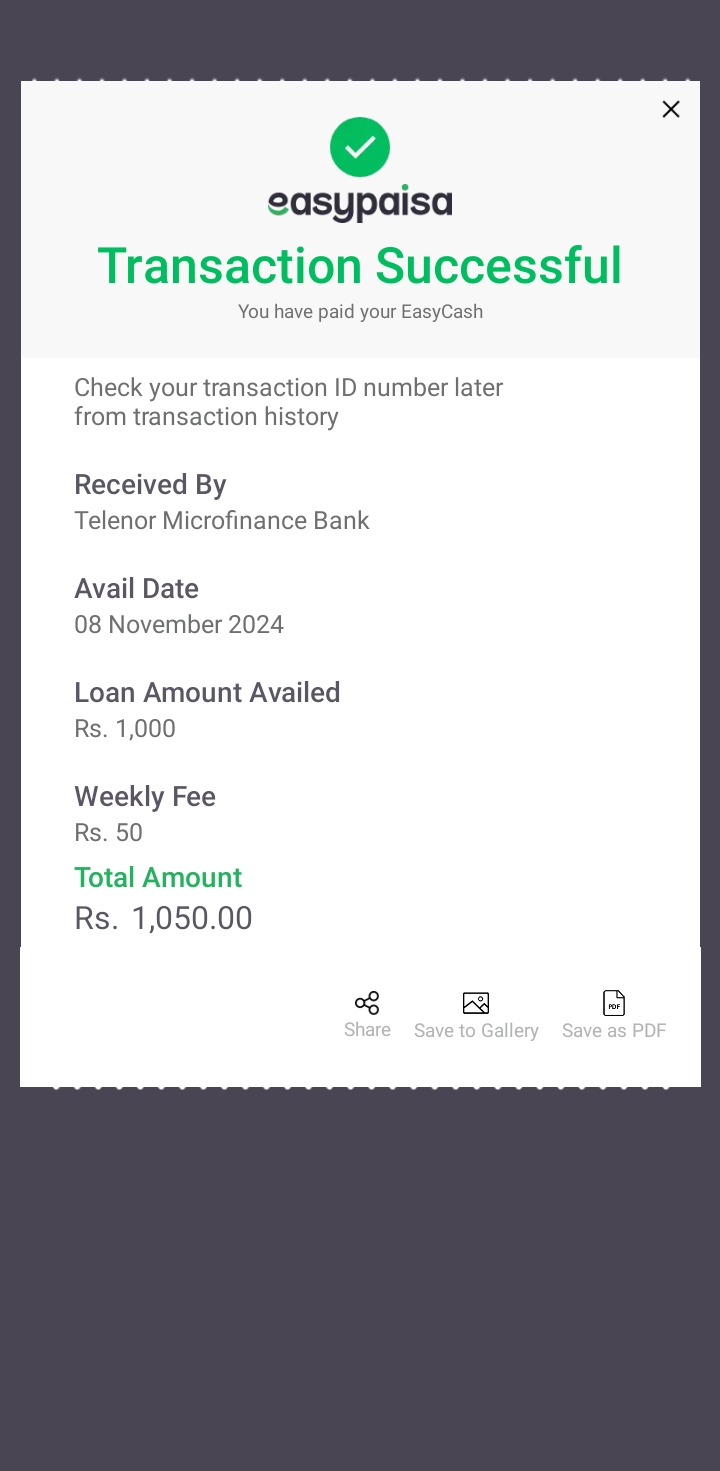Image resolution: width=720 pixels, height=1471 pixels.
Task: Tap the transaction ID number notice
Action: pos(288,402)
